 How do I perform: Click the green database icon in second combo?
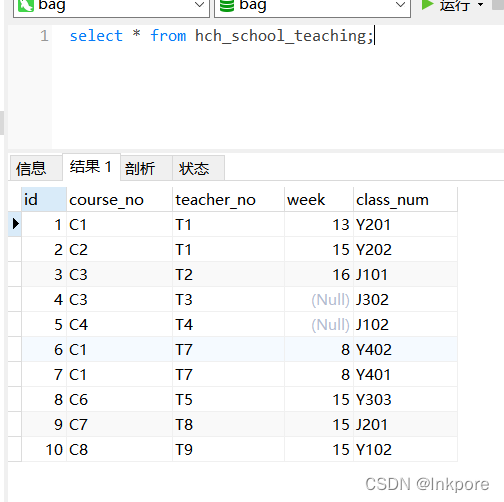pos(227,5)
